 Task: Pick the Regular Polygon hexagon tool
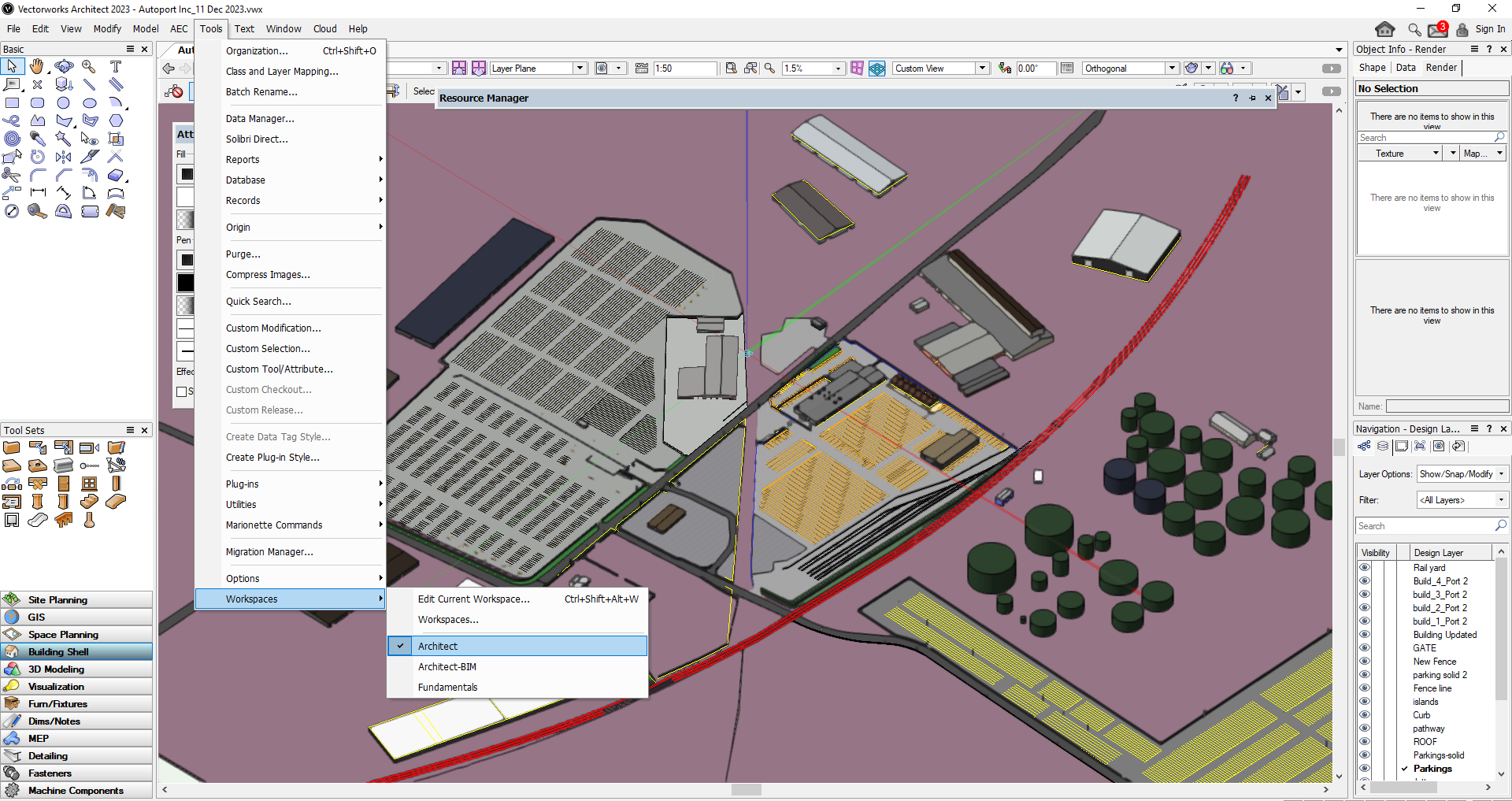[116, 121]
